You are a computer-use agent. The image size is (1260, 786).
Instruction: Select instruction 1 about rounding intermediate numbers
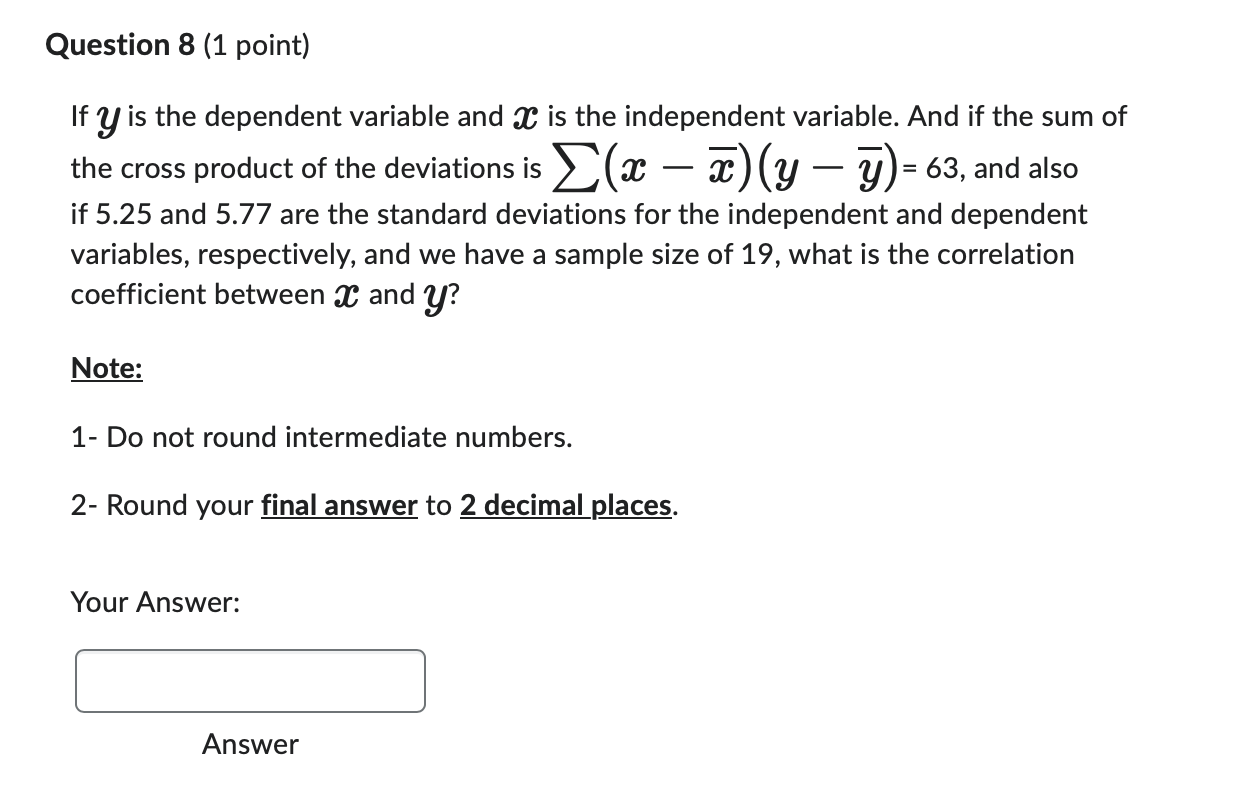pyautogui.click(x=320, y=437)
